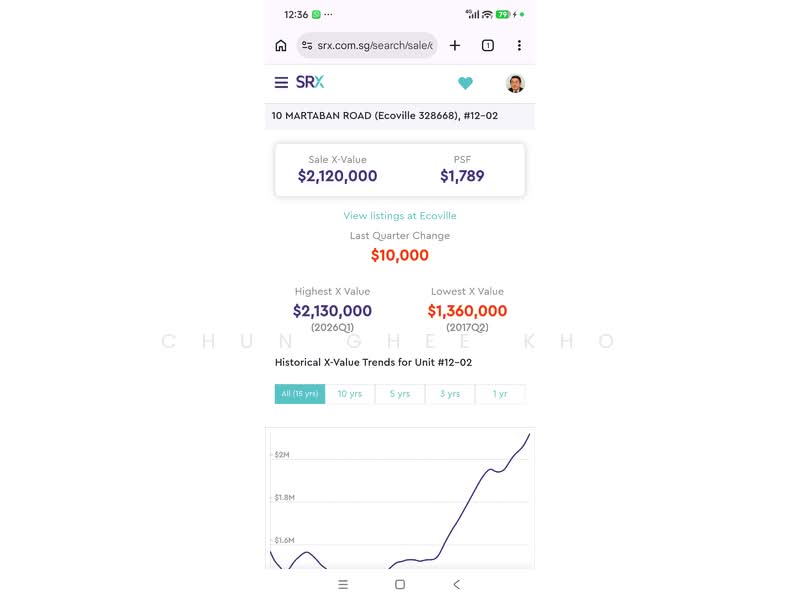Image resolution: width=800 pixels, height=600 pixels.
Task: Open a new browser tab
Action: 455,45
